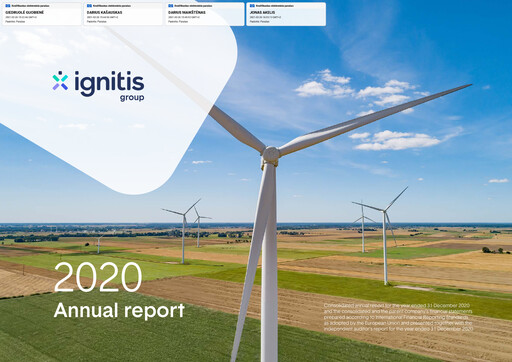Image resolution: width=512 pixels, height=362 pixels.
Task: Click the EU flag icon in Jonas Akelis stamp
Action: 252,6
